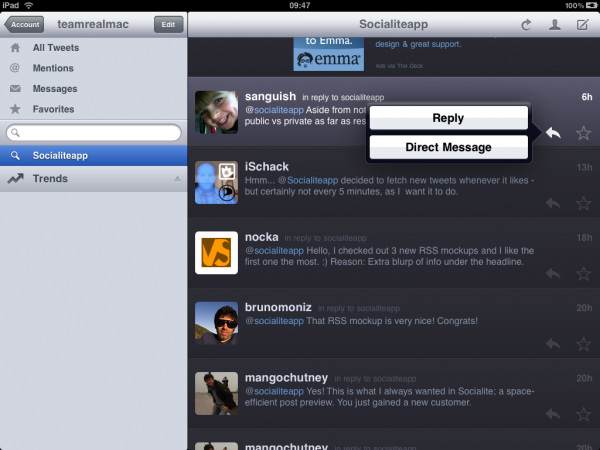The image size is (600, 450).
Task: Open brunomoniz's avatar with sunglasses
Action: (216, 323)
